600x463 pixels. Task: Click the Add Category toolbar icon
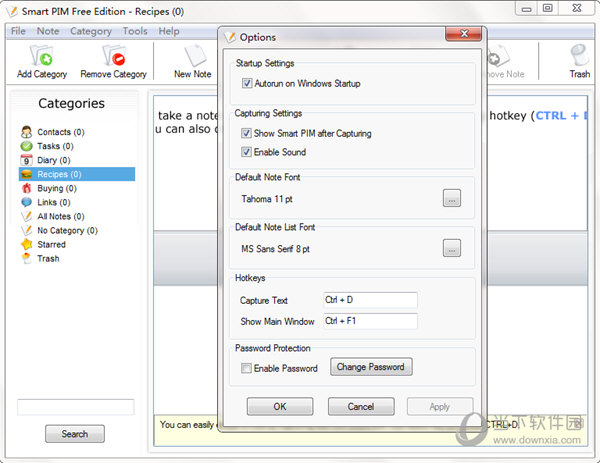click(42, 56)
